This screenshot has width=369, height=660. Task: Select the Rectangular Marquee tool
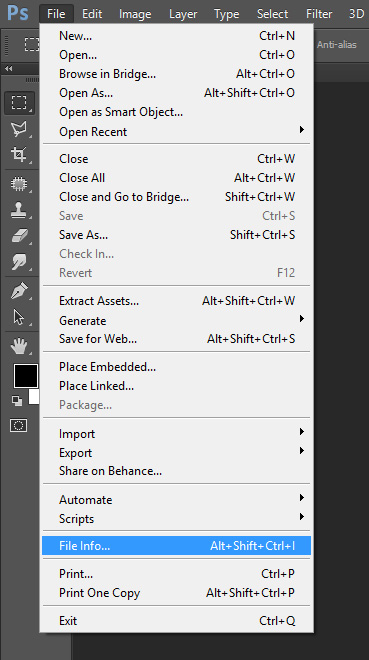pos(19,102)
